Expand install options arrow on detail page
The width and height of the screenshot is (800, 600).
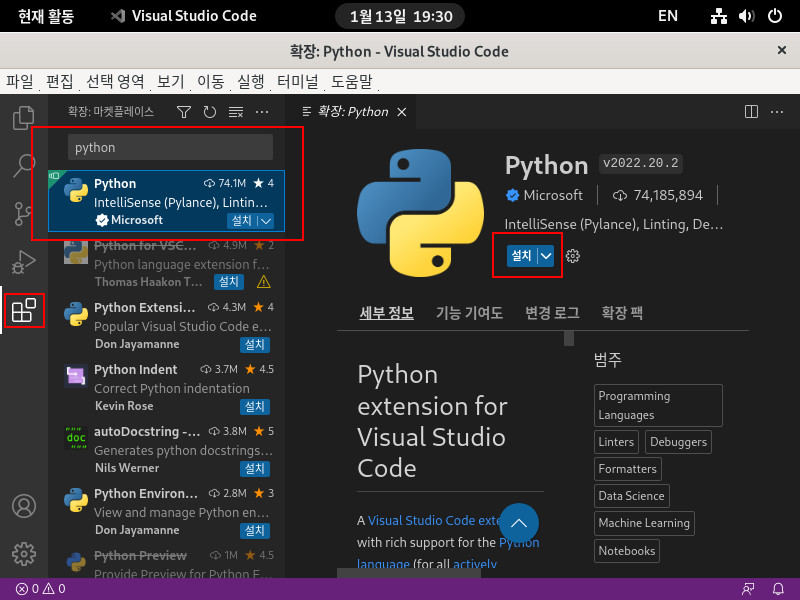tap(546, 256)
